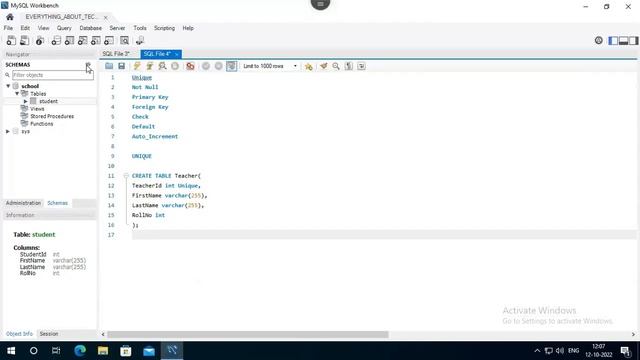Open Workbench preferences gear icon
The height and width of the screenshot is (360, 640).
599,40
